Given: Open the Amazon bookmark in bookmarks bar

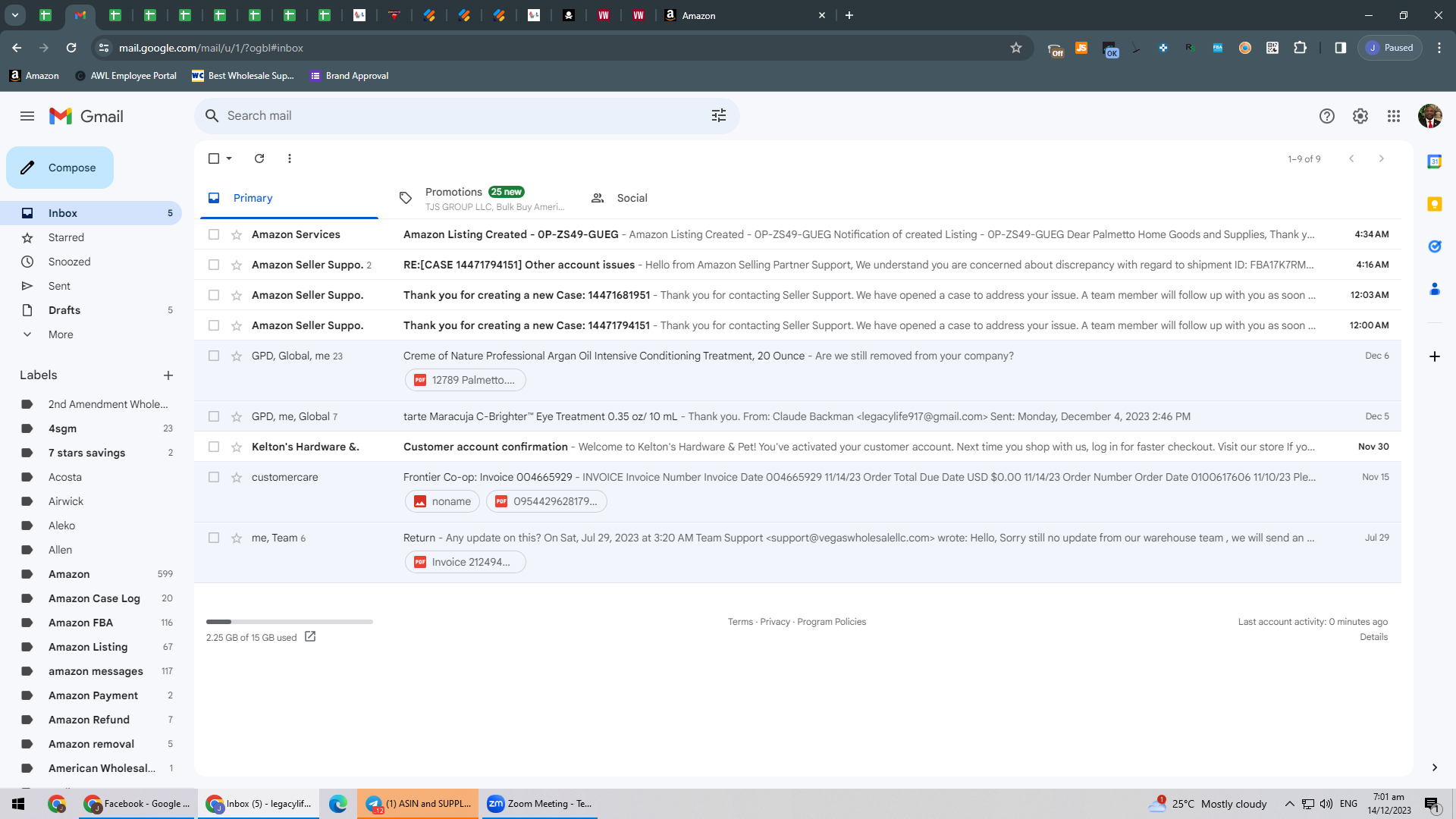Looking at the screenshot, I should pyautogui.click(x=34, y=76).
